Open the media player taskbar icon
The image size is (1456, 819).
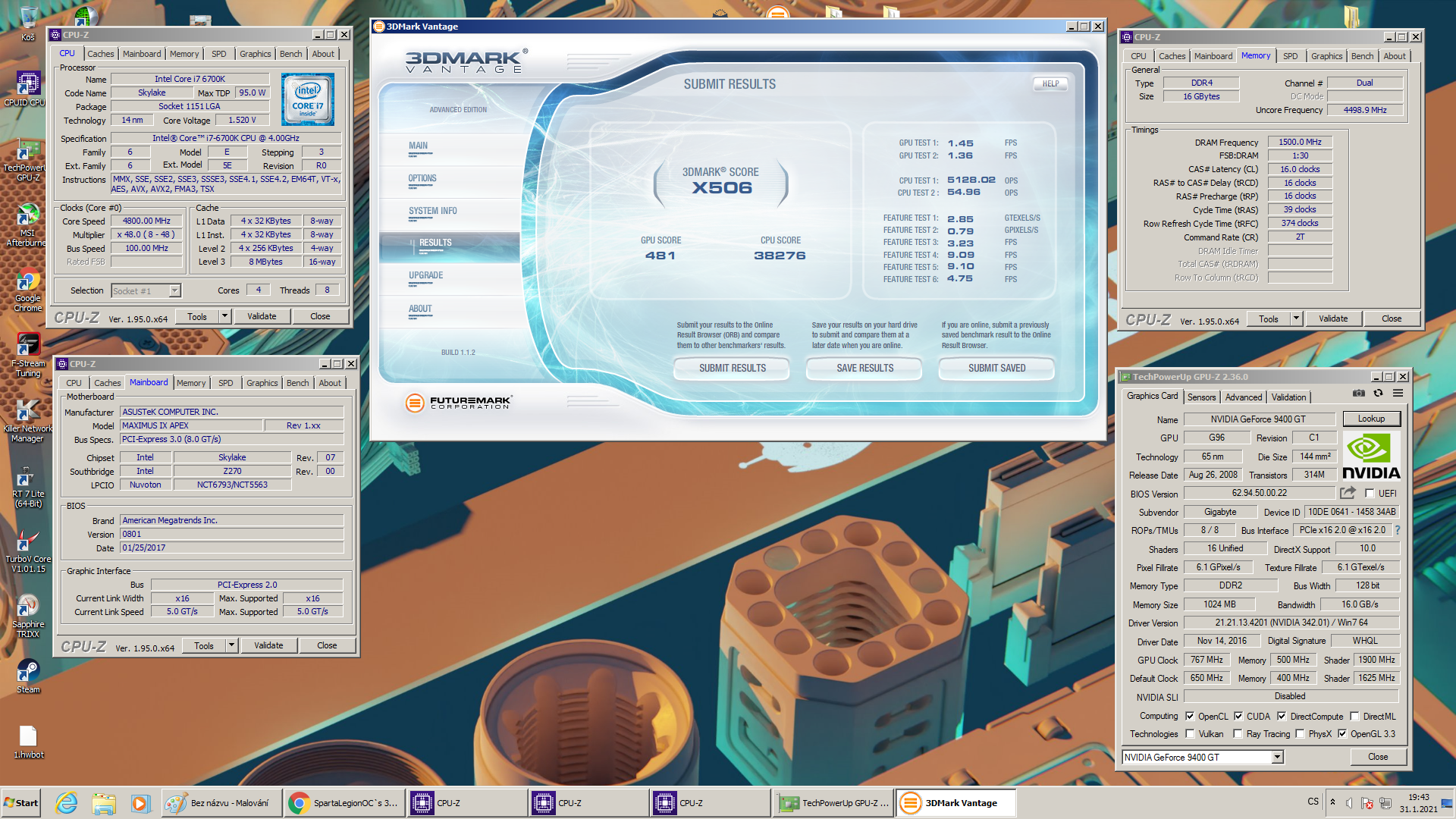pos(140,803)
